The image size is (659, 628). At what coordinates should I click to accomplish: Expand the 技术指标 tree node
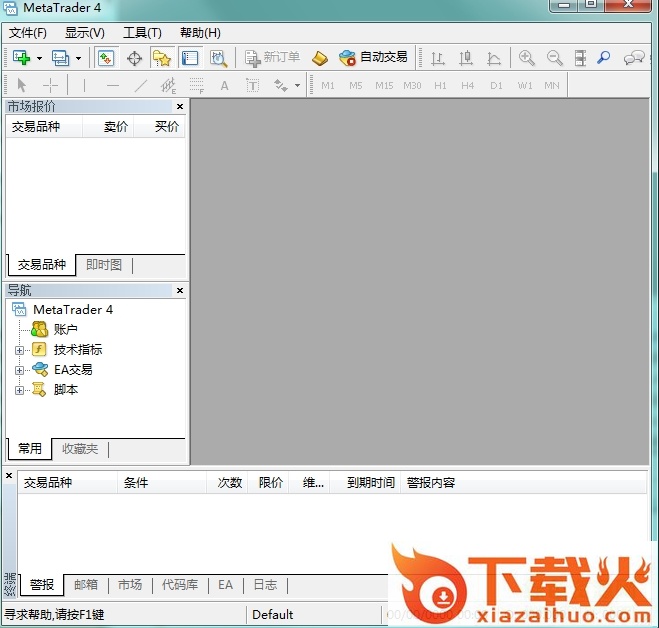pyautogui.click(x=19, y=350)
